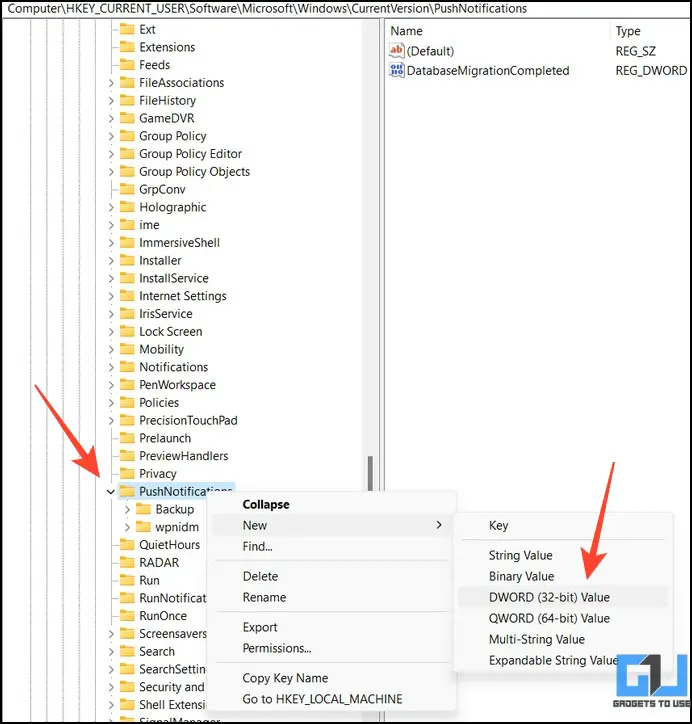Image resolution: width=692 pixels, height=724 pixels.
Task: Create a new DWORD (32-bit) Value
Action: click(563, 597)
